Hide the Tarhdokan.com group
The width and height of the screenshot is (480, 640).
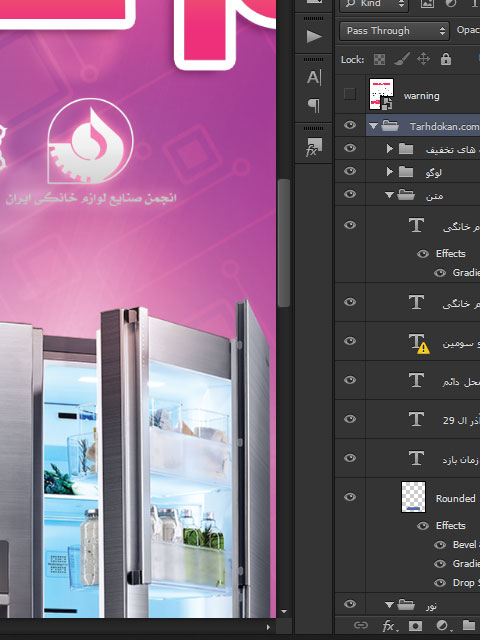click(x=350, y=125)
